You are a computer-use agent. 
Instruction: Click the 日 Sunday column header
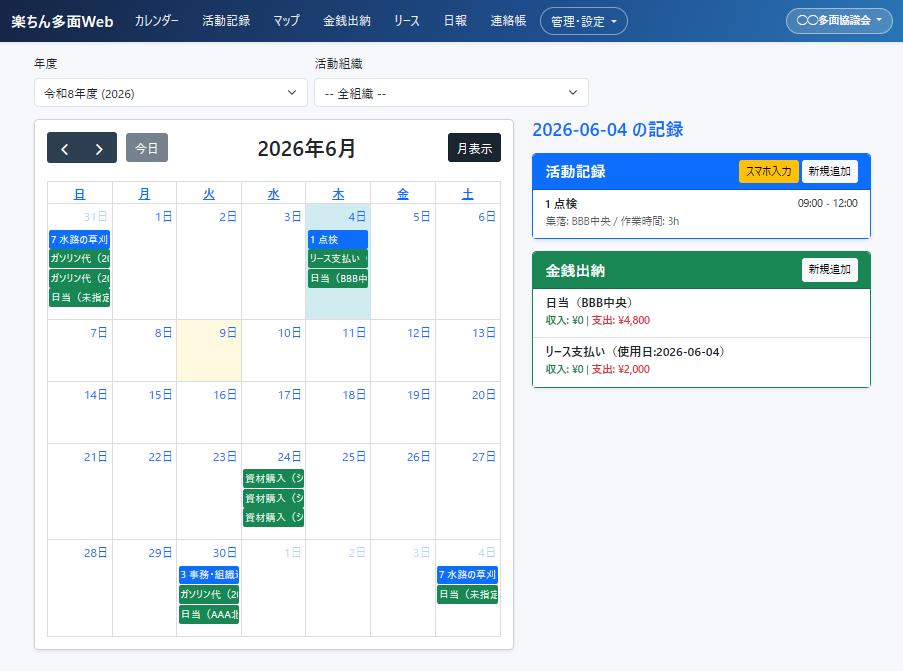tap(79, 194)
